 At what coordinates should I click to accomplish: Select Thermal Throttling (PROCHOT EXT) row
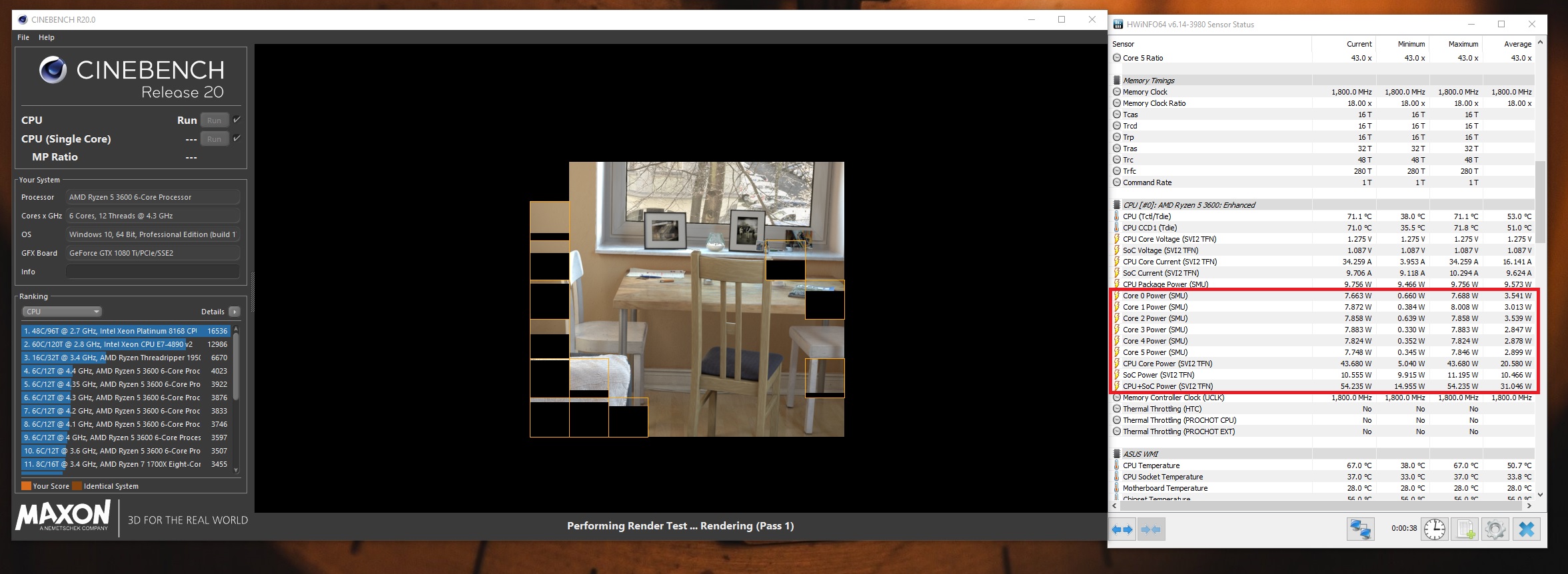1322,431
